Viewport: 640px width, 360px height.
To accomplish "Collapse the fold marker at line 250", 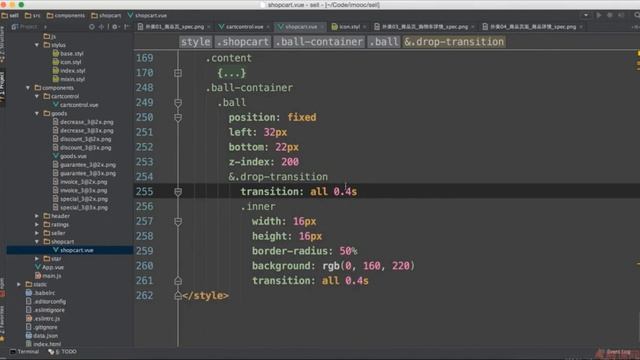I will click(178, 118).
